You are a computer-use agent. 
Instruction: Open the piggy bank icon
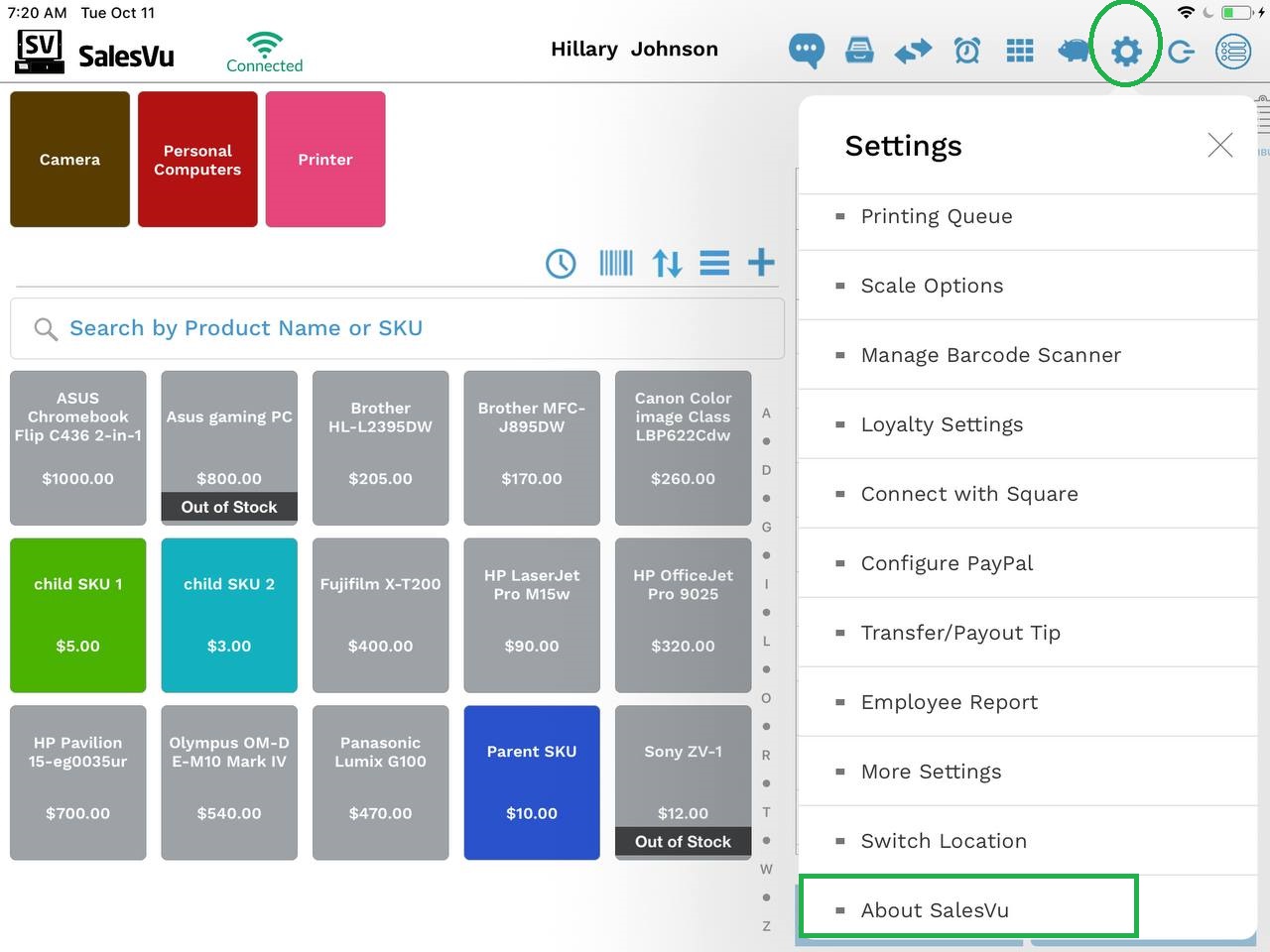(1073, 51)
